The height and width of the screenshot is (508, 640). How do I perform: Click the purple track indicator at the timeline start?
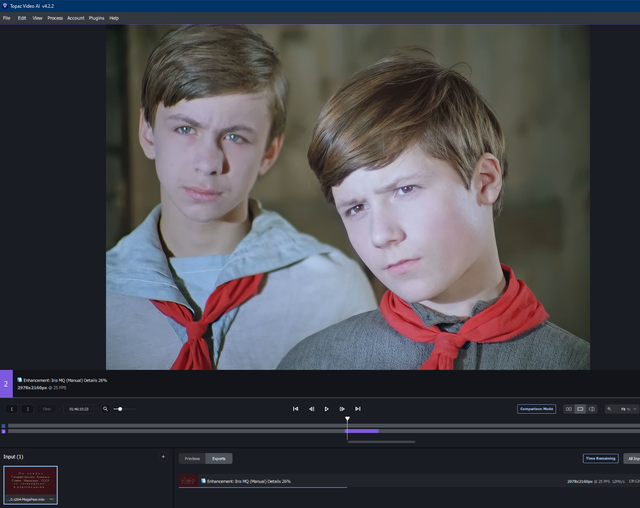point(3,431)
